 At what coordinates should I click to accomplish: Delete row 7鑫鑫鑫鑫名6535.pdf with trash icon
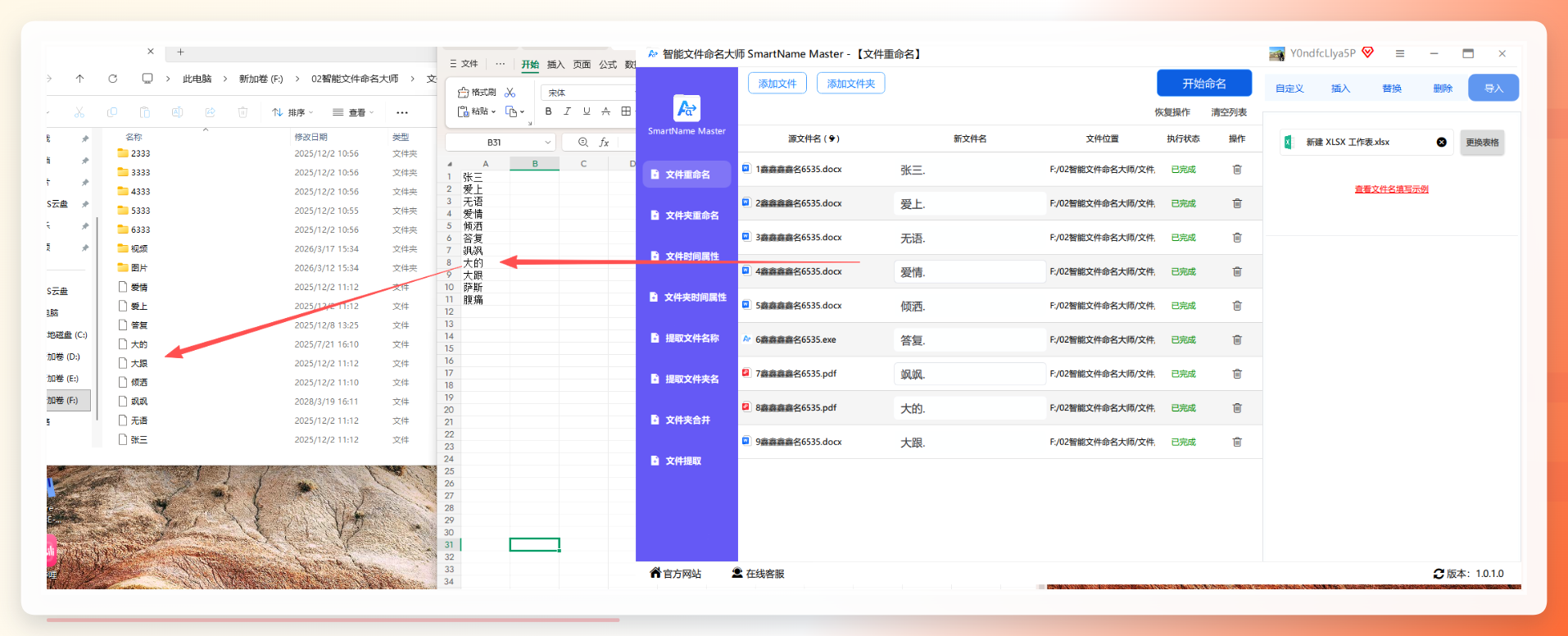1237,374
